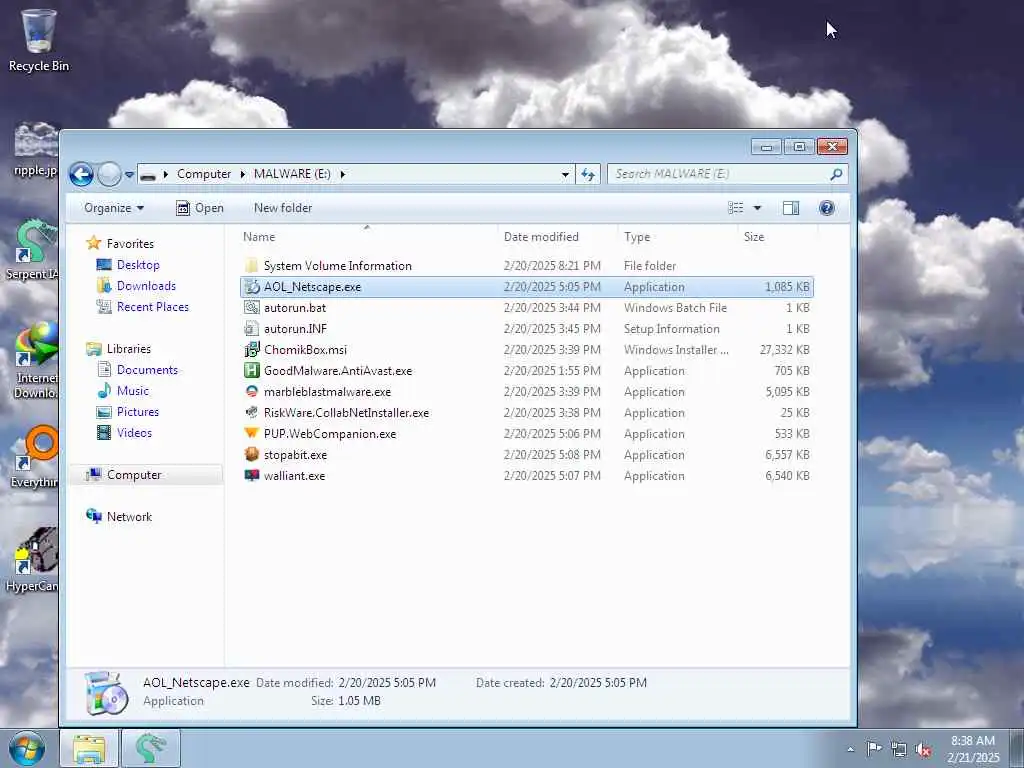Open the Action Center flag icon
This screenshot has height=768, width=1024.
874,748
